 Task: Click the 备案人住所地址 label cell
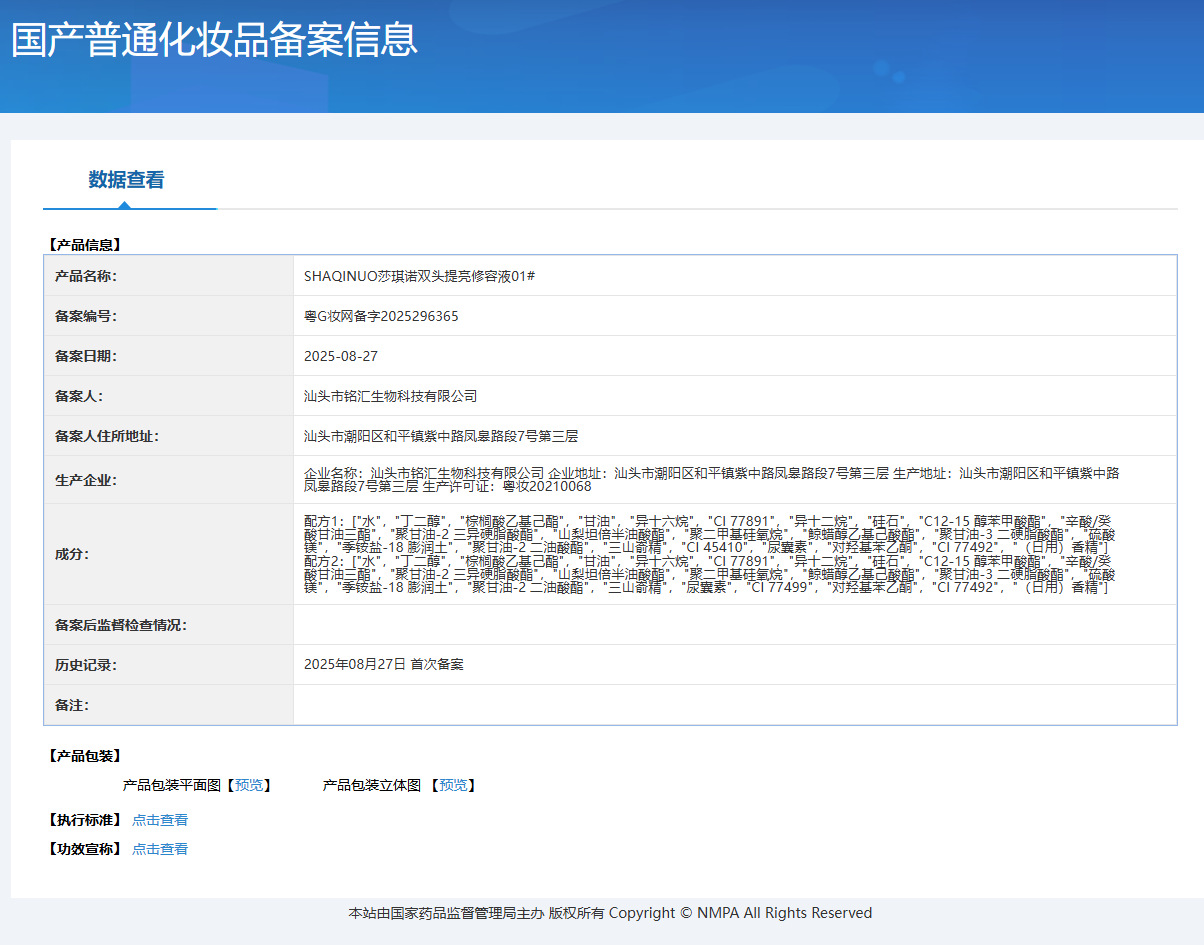coord(169,436)
